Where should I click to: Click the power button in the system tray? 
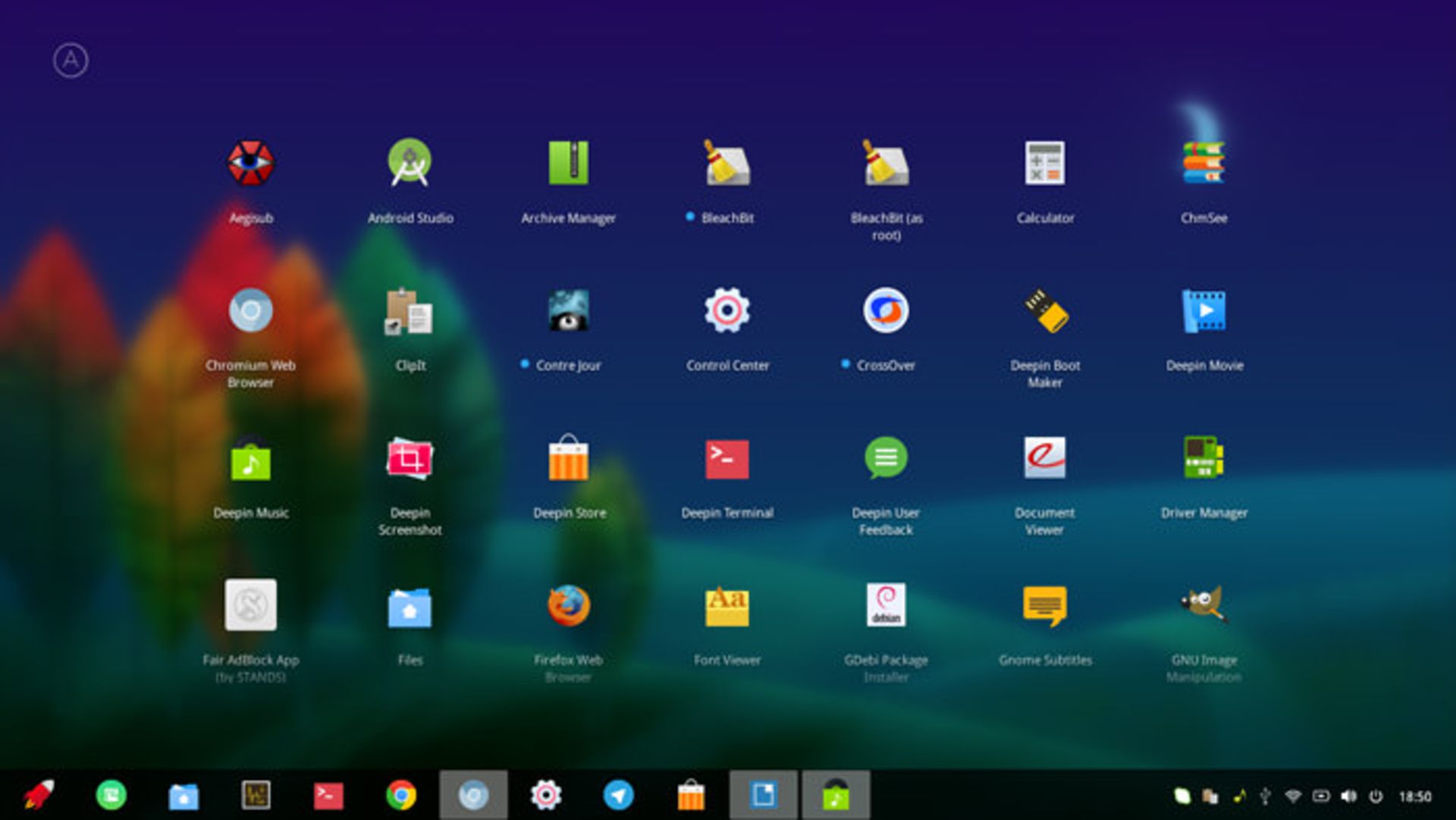click(x=1376, y=795)
